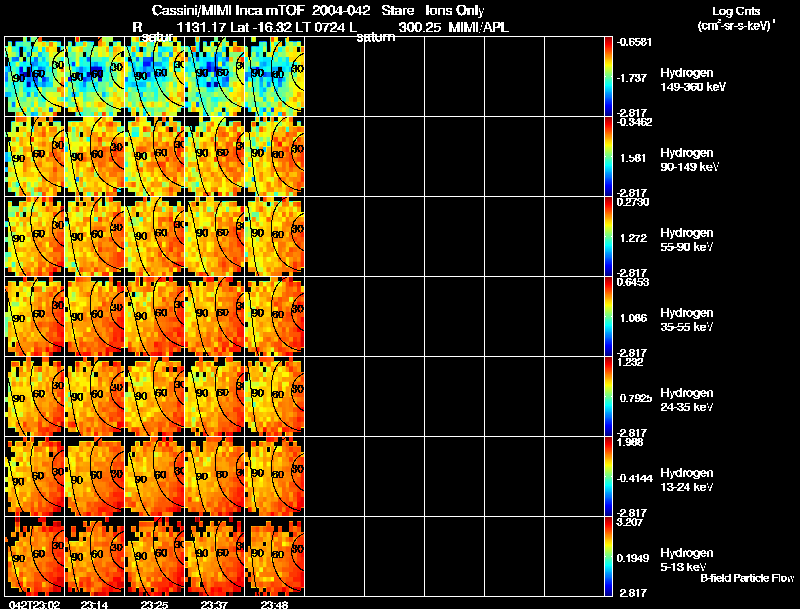Click the 300.25 MIMI/APL header text
This screenshot has height=609, width=800.
click(x=454, y=28)
